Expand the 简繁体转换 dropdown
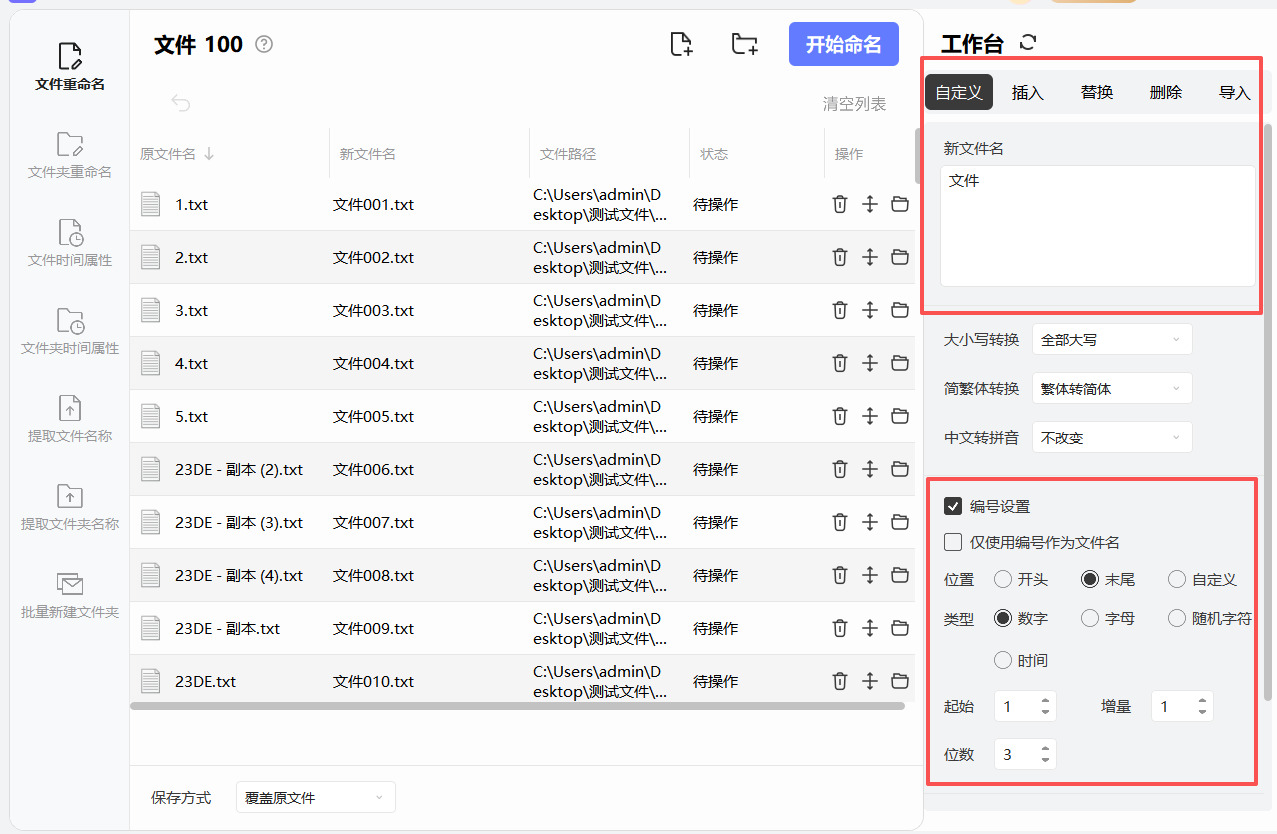The image size is (1277, 834). click(1111, 388)
